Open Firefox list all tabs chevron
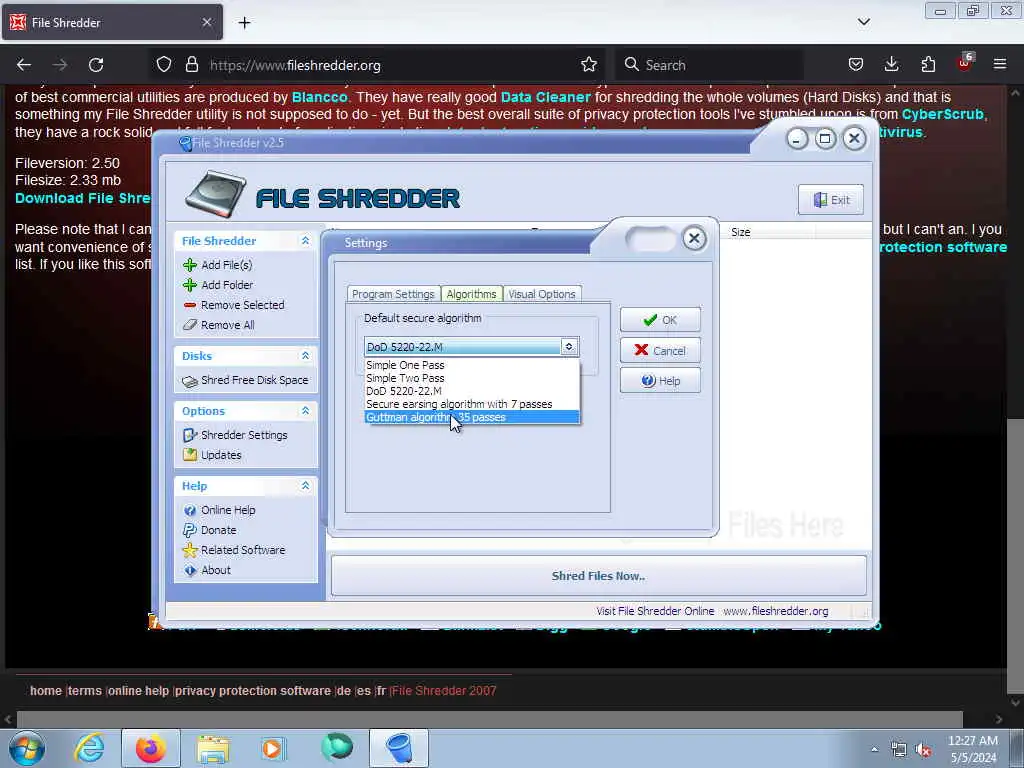The width and height of the screenshot is (1024, 768). 863,22
